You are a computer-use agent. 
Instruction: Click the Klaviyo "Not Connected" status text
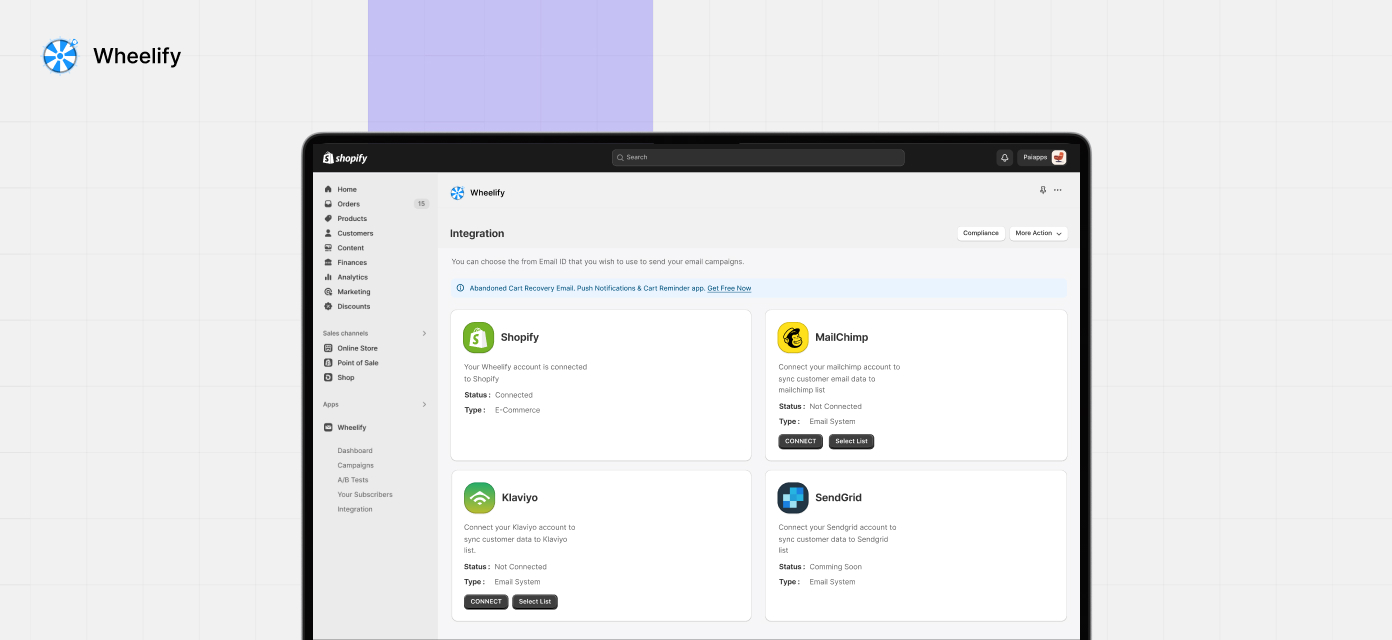coord(521,567)
